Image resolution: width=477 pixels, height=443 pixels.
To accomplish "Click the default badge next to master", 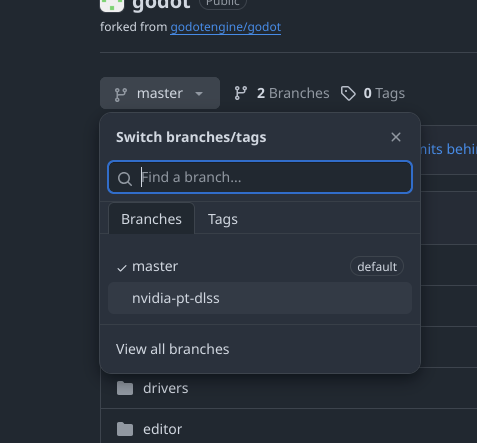I will point(377,267).
